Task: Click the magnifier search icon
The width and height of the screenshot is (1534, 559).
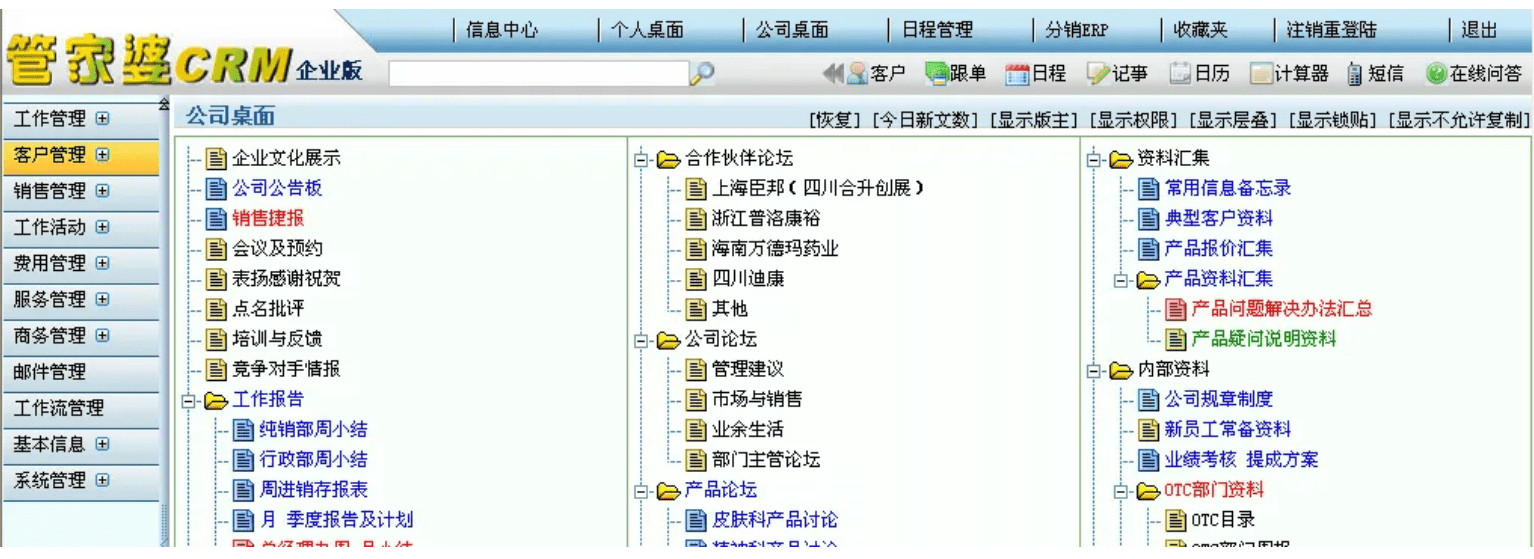Action: (x=702, y=73)
